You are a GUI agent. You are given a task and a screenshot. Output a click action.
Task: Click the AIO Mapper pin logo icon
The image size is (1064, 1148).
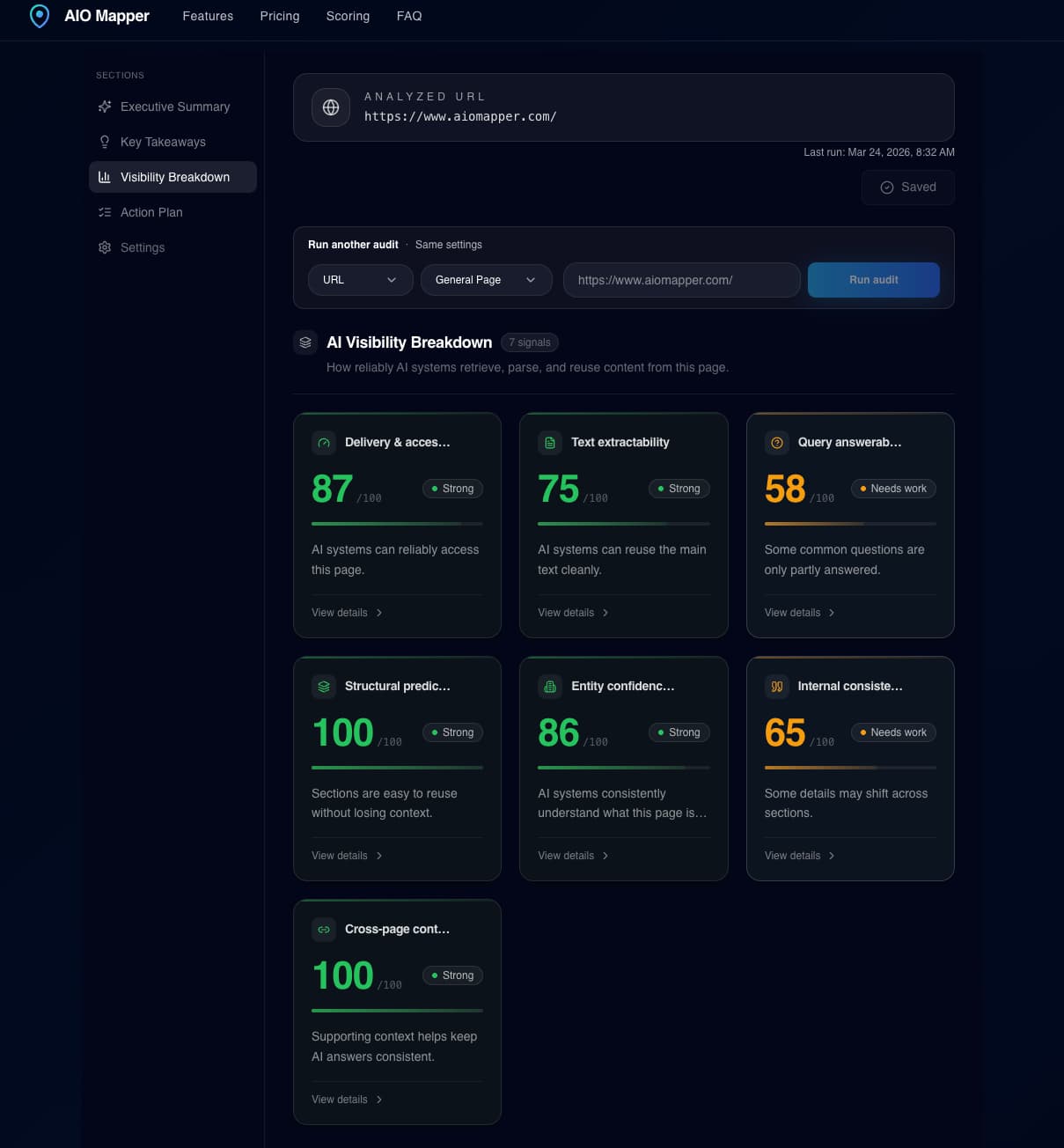click(39, 15)
